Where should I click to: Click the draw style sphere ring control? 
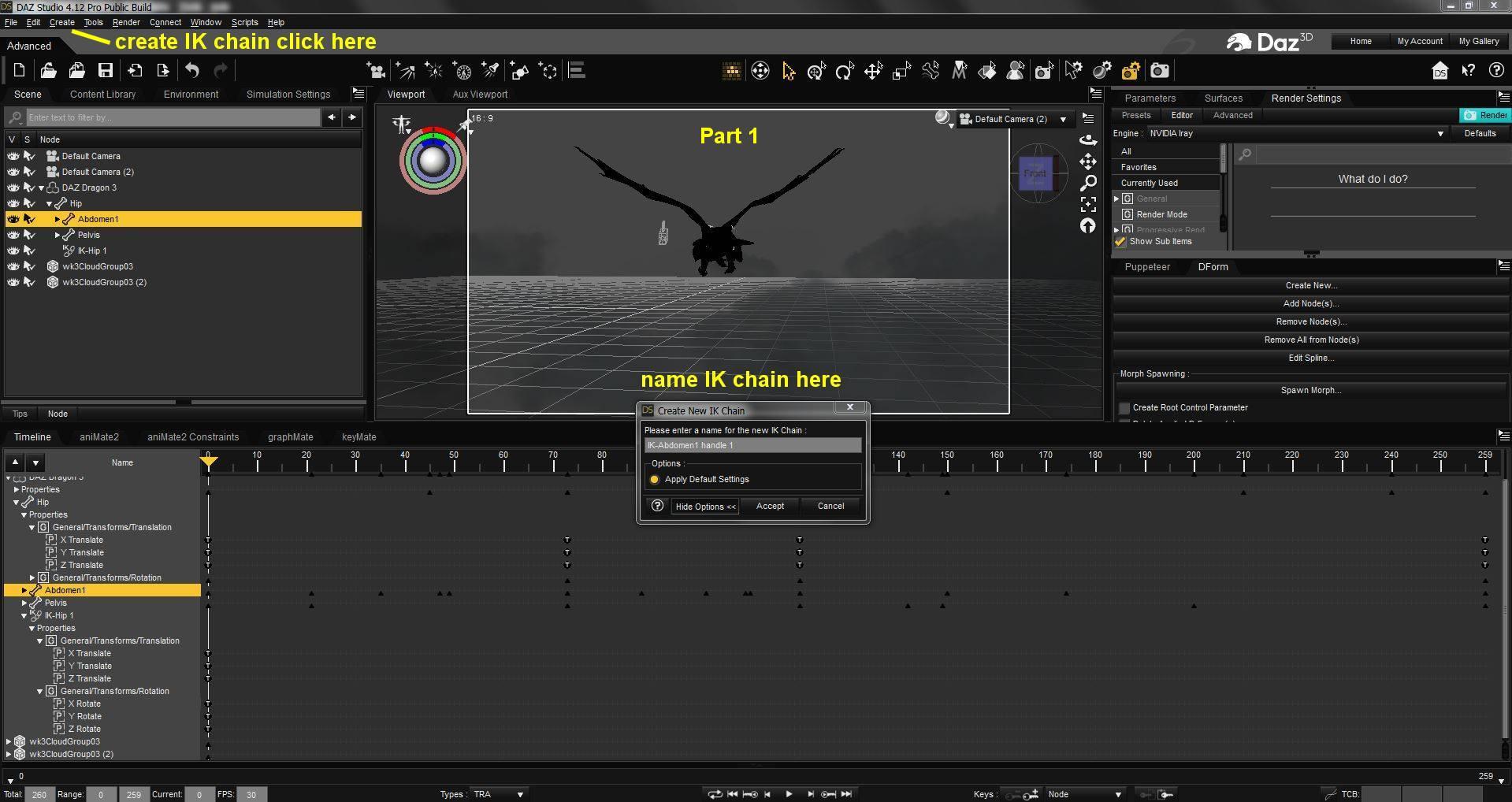coord(433,161)
